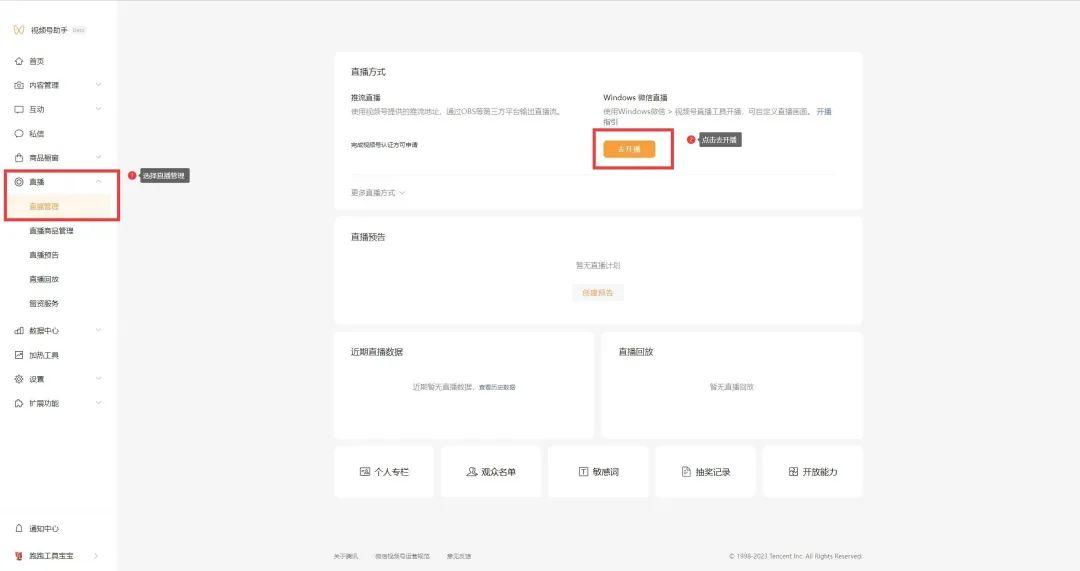This screenshot has width=1080, height=571.
Task: Open the 观众名单 person icon card
Action: (472, 472)
